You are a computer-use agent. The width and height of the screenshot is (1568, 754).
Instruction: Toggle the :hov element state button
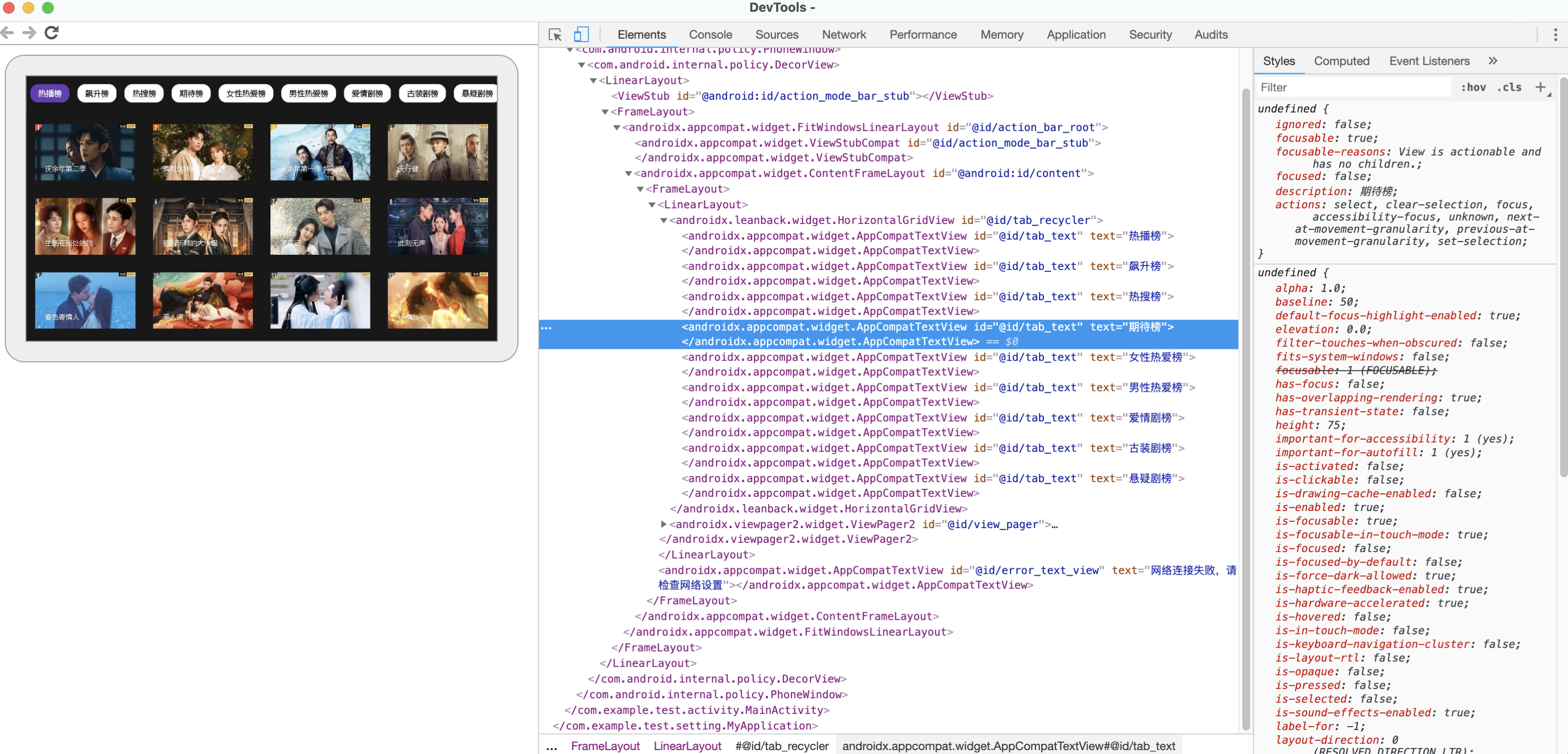coord(1473,87)
